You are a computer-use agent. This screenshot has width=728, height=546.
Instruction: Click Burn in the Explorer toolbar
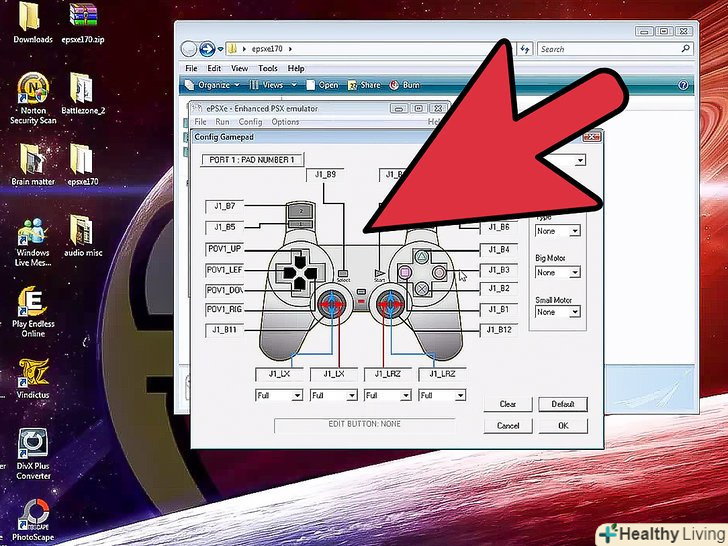click(405, 85)
